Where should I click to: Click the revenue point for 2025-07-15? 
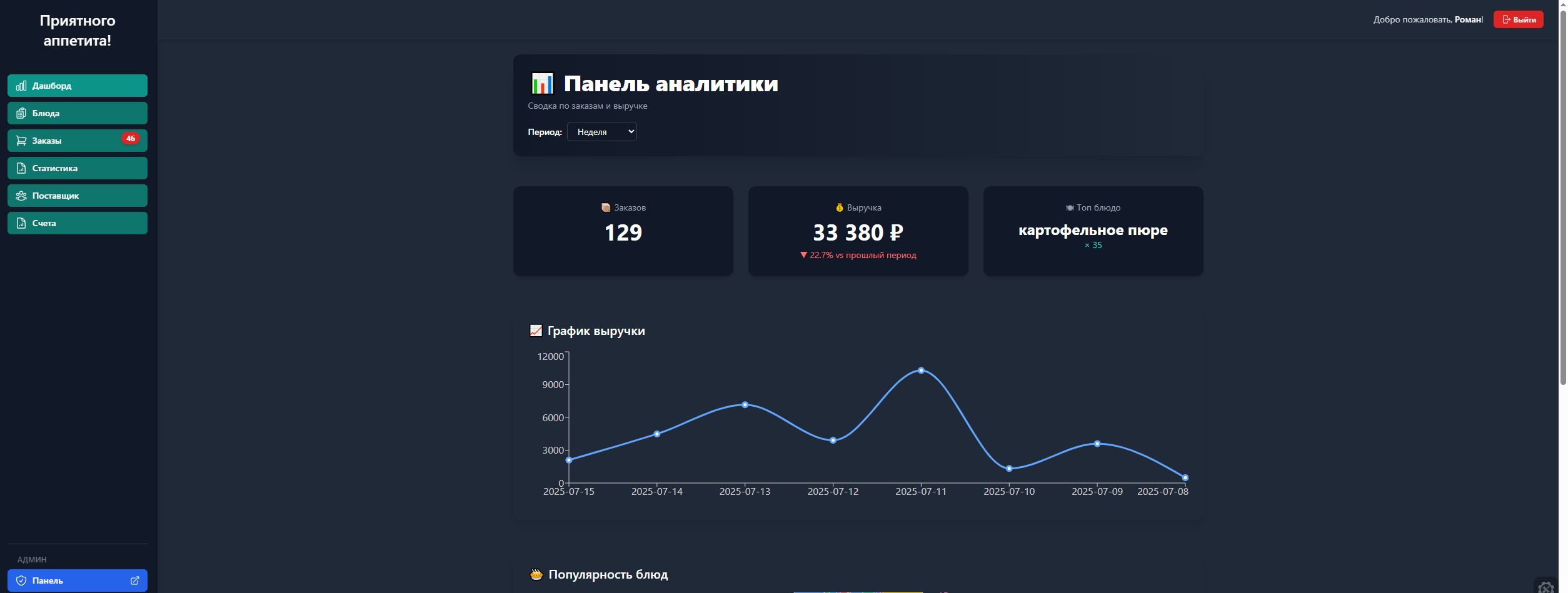569,461
